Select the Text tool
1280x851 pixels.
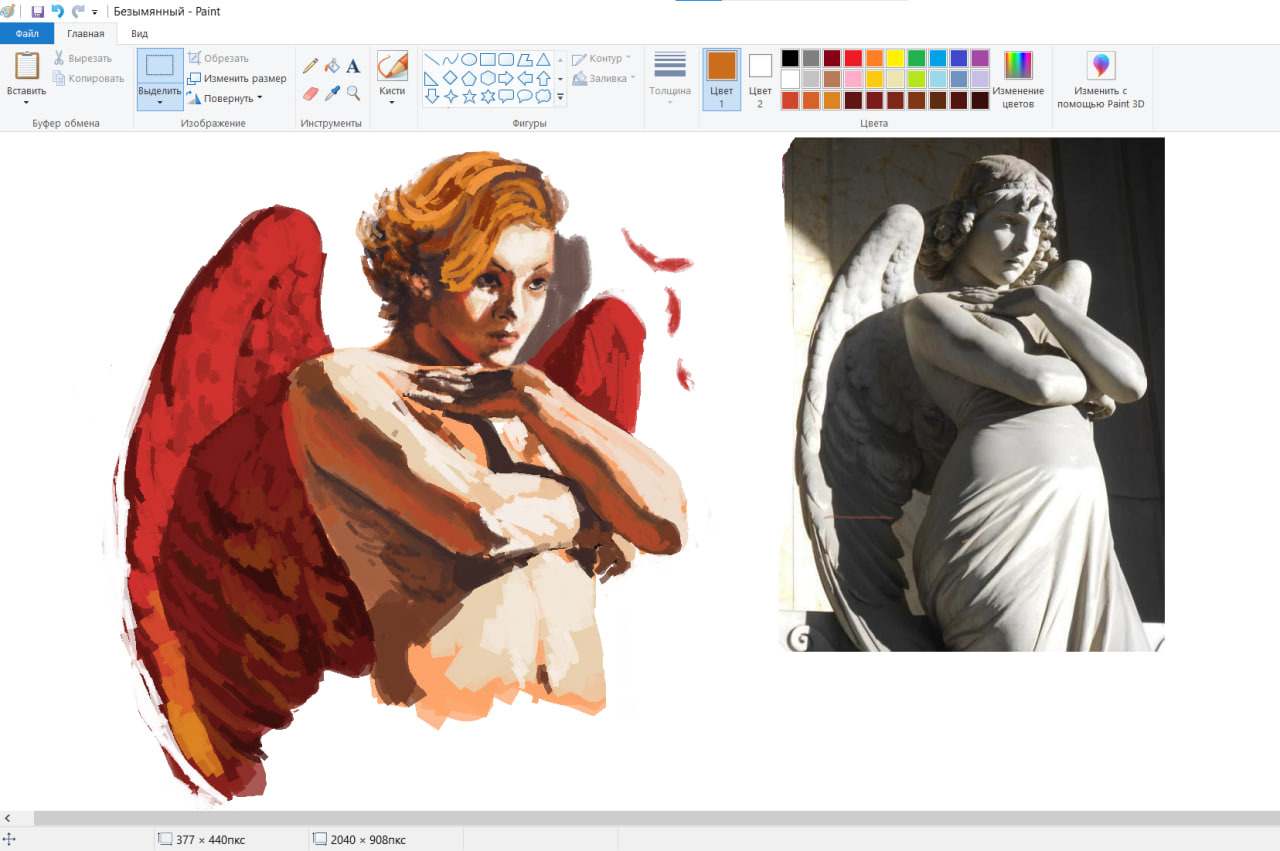pos(353,66)
